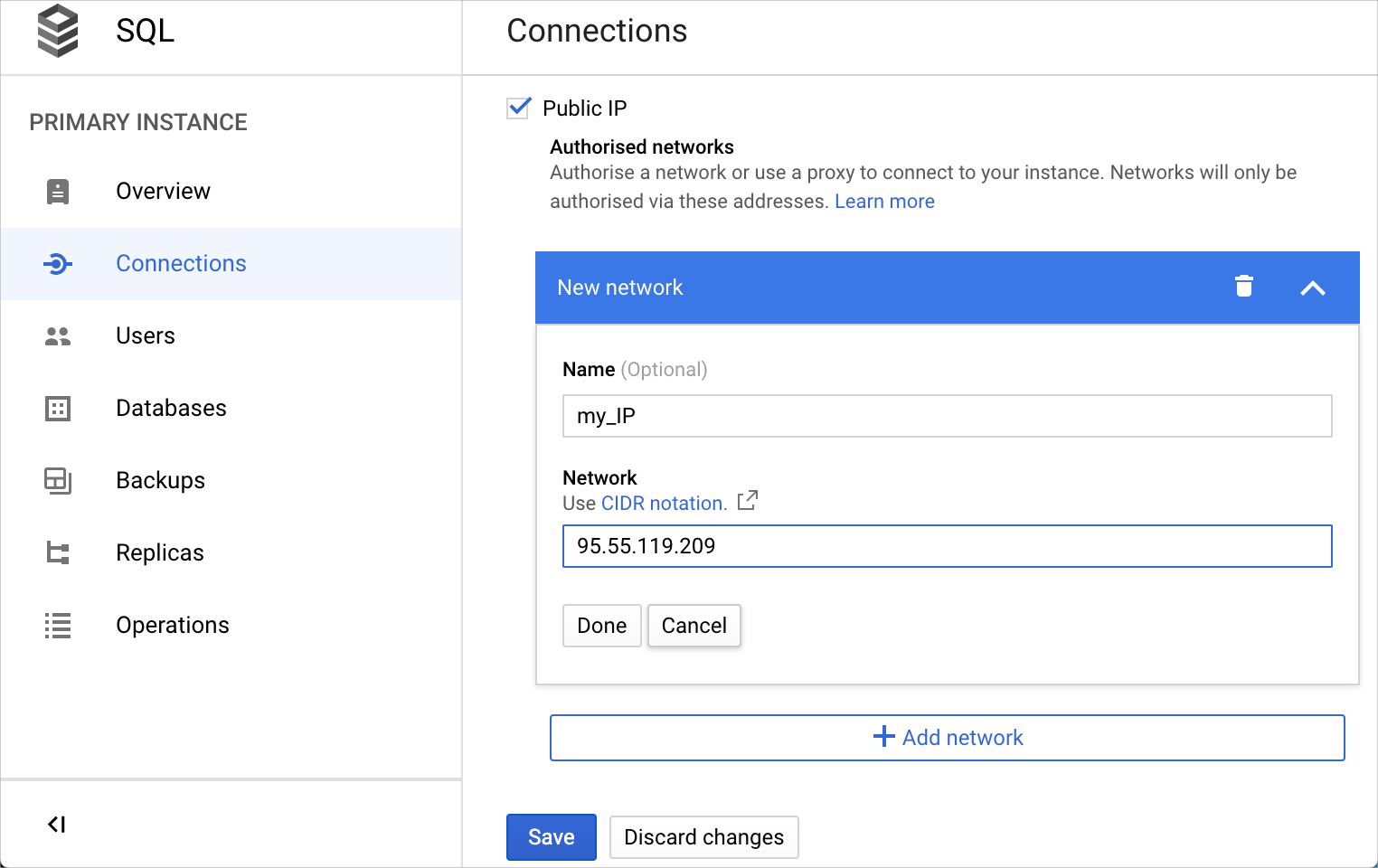
Task: Disable the Public IP checkbox
Action: coord(518,108)
